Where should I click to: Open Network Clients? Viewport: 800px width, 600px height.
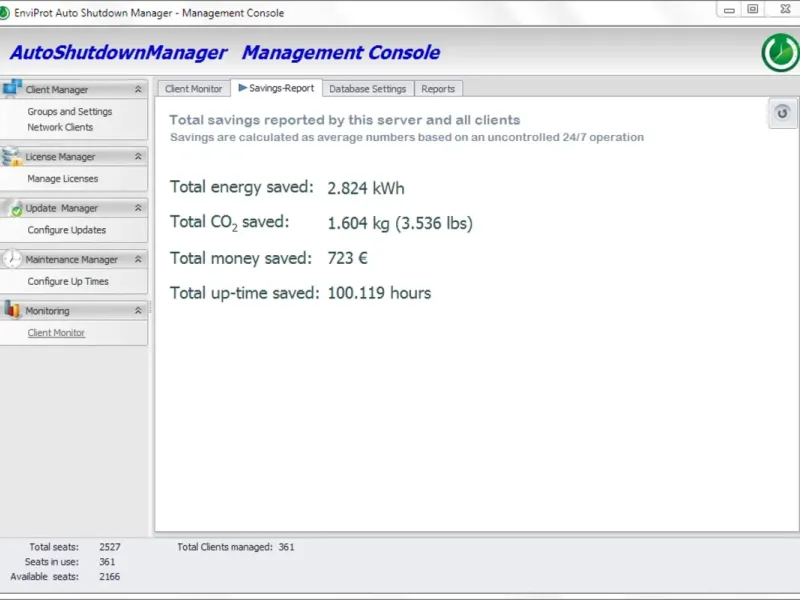[x=60, y=127]
